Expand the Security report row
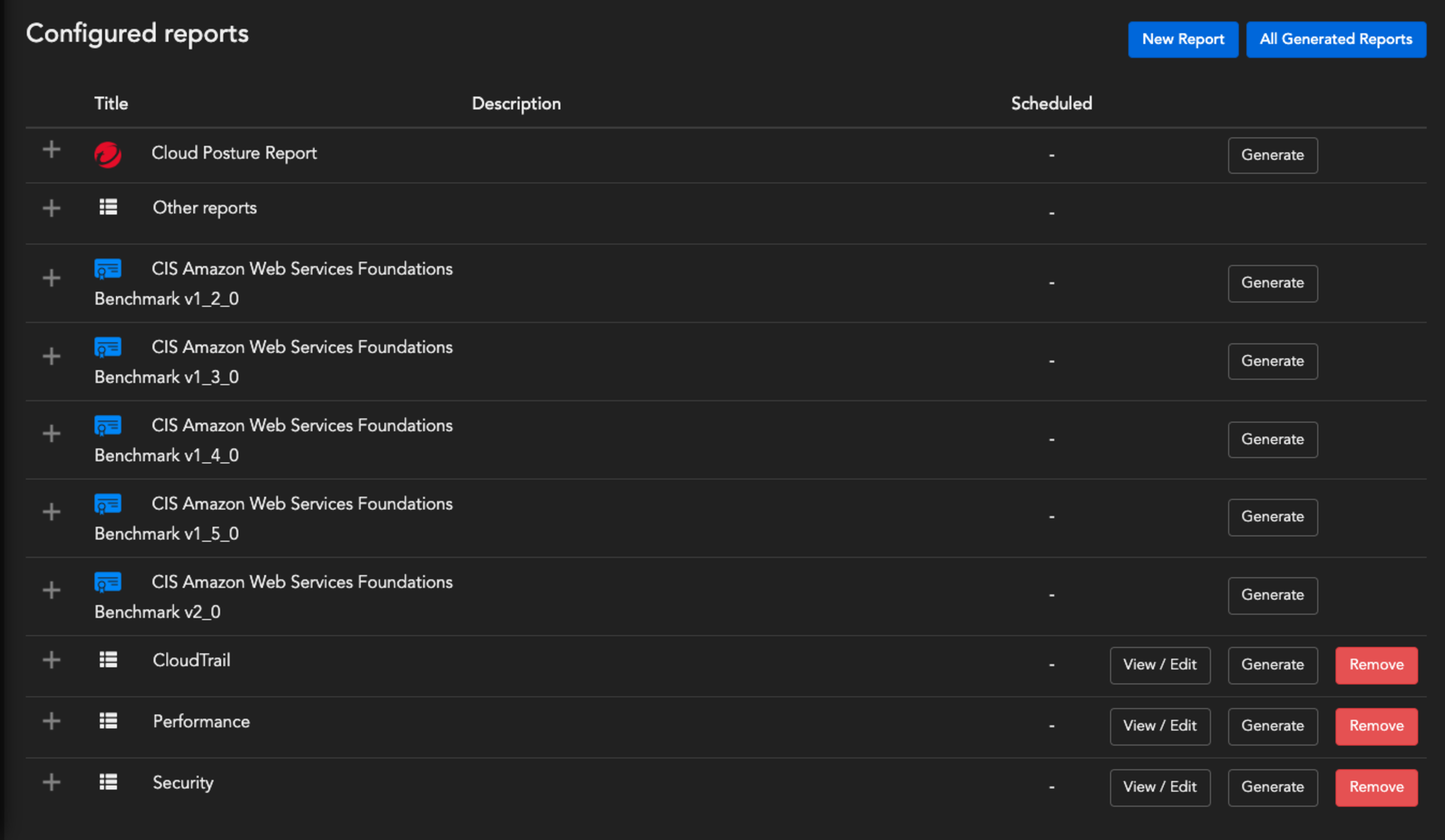Image resolution: width=1445 pixels, height=840 pixels. tap(52, 782)
